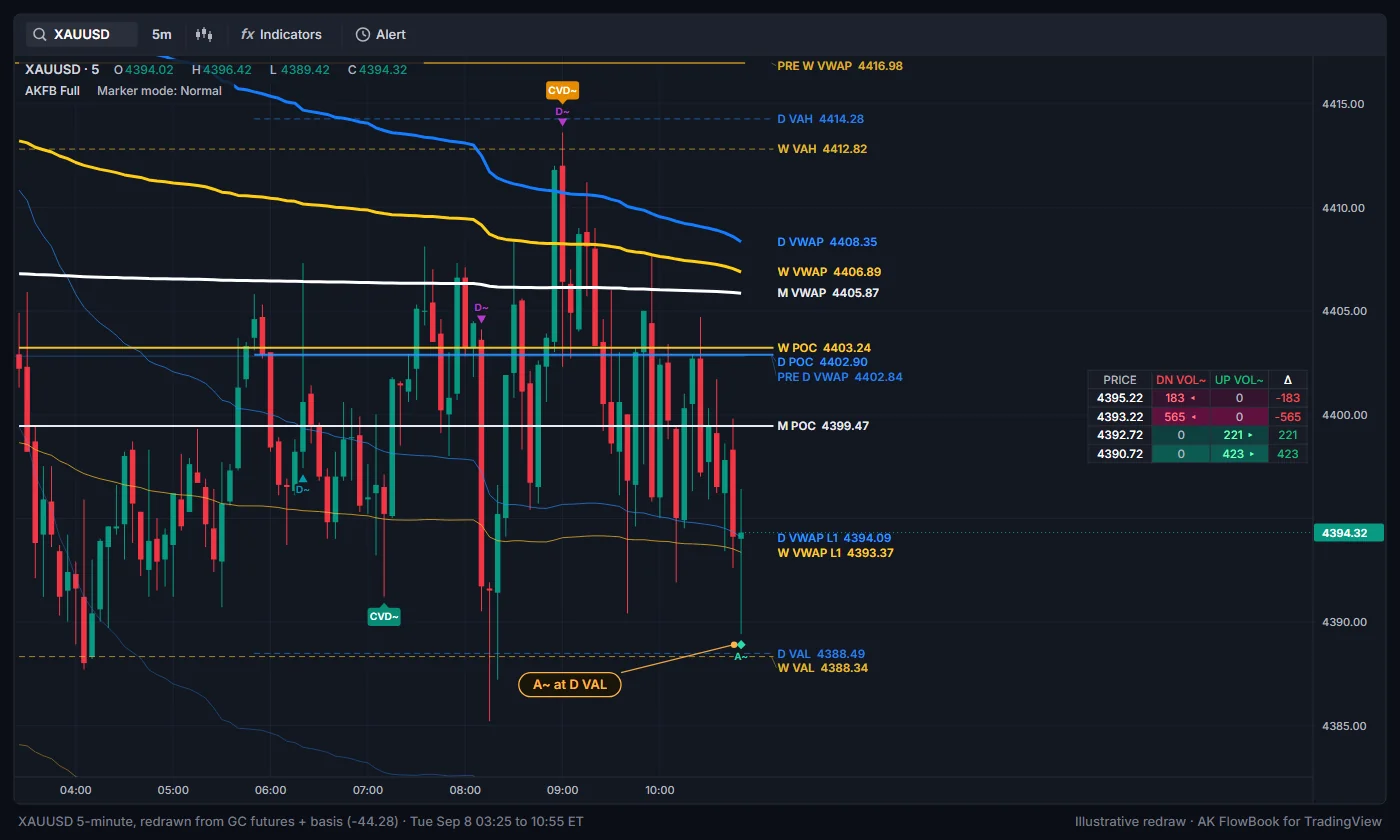
Task: Click the AKFB Full indicator legend
Action: [x=52, y=90]
